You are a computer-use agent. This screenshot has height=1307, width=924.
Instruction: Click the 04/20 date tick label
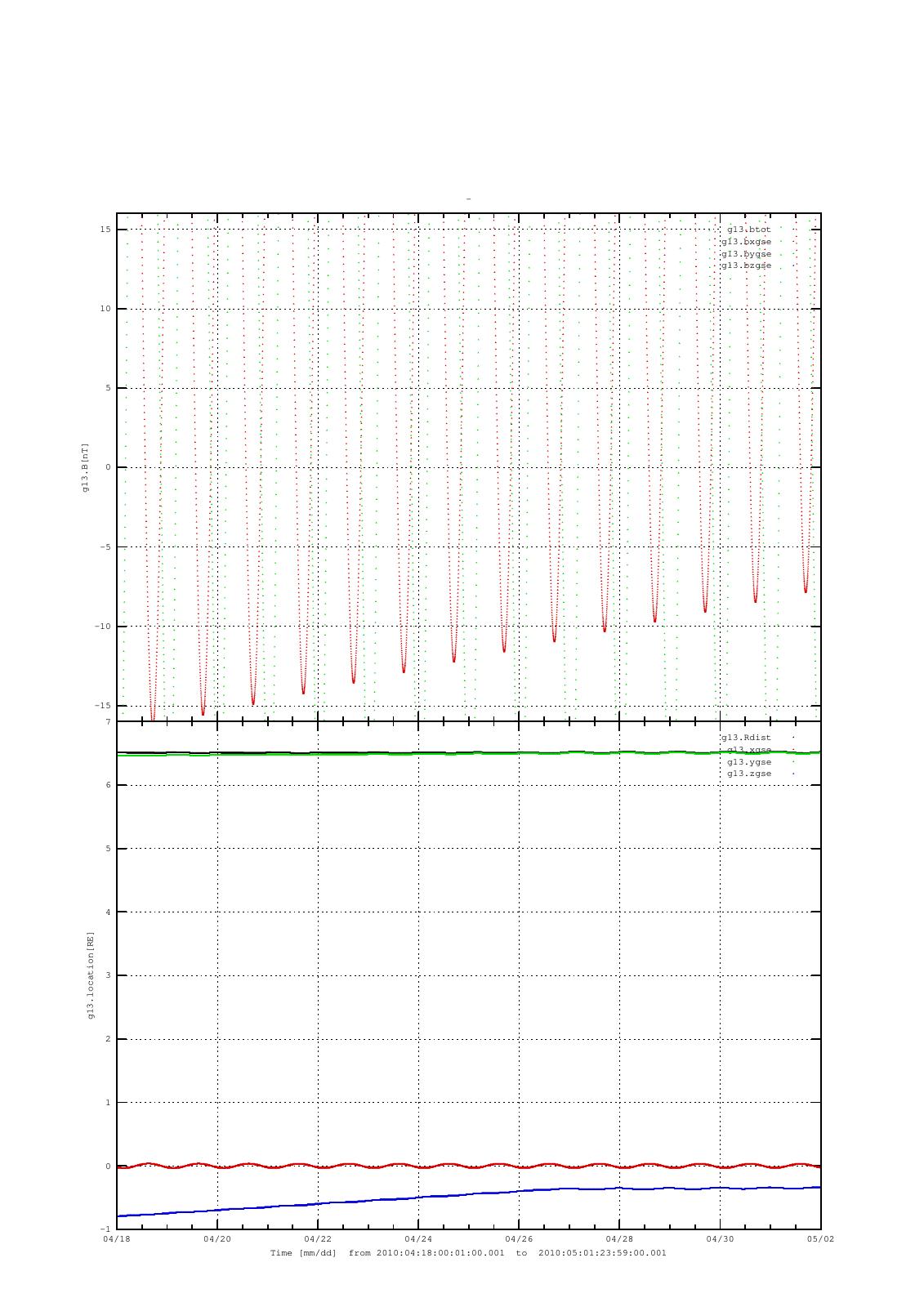coord(216,1239)
